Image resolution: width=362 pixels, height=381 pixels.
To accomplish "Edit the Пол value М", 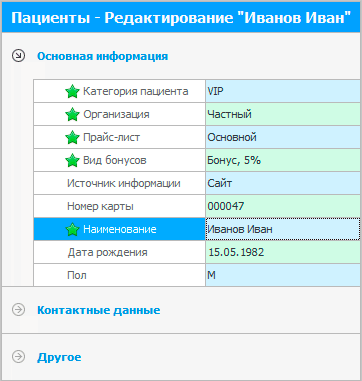I will tap(283, 275).
